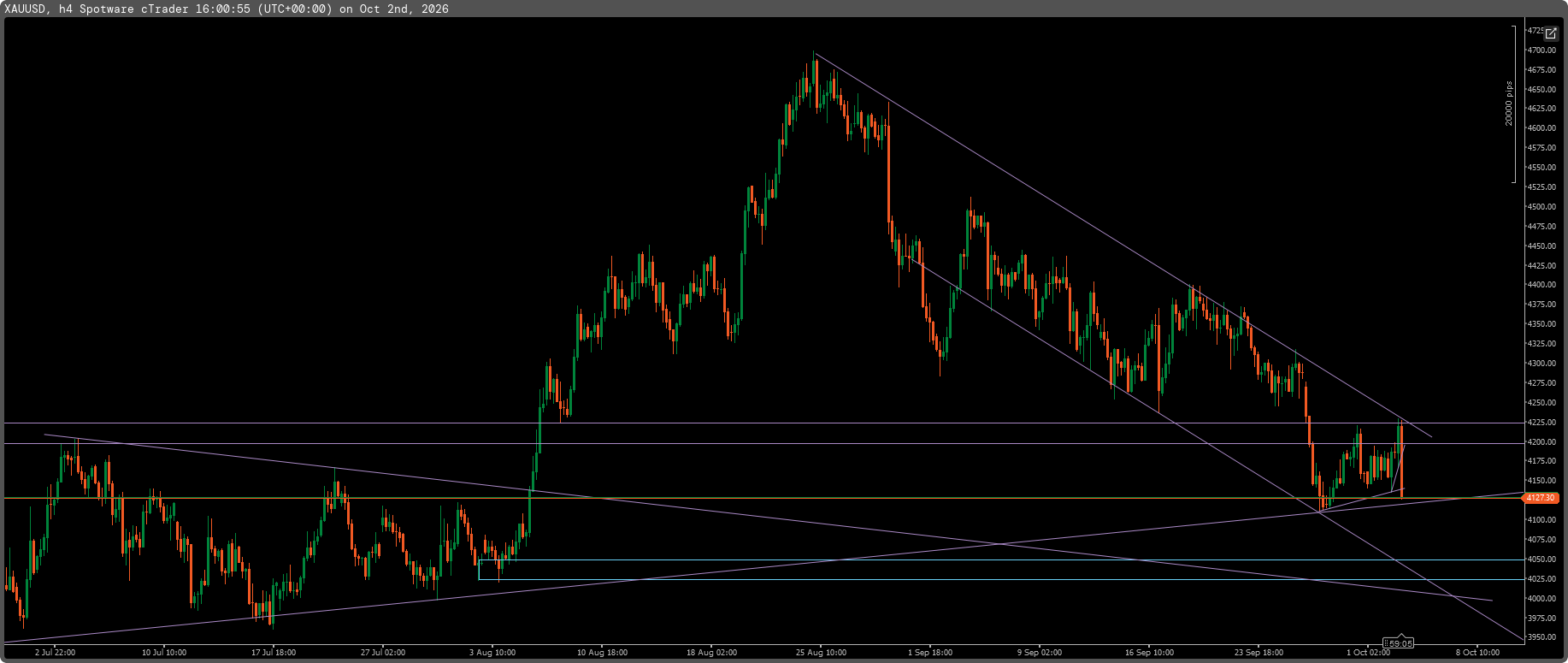The height and width of the screenshot is (663, 1568).
Task: Click the XAUUSD h4 chart title text
Action: pos(227,9)
